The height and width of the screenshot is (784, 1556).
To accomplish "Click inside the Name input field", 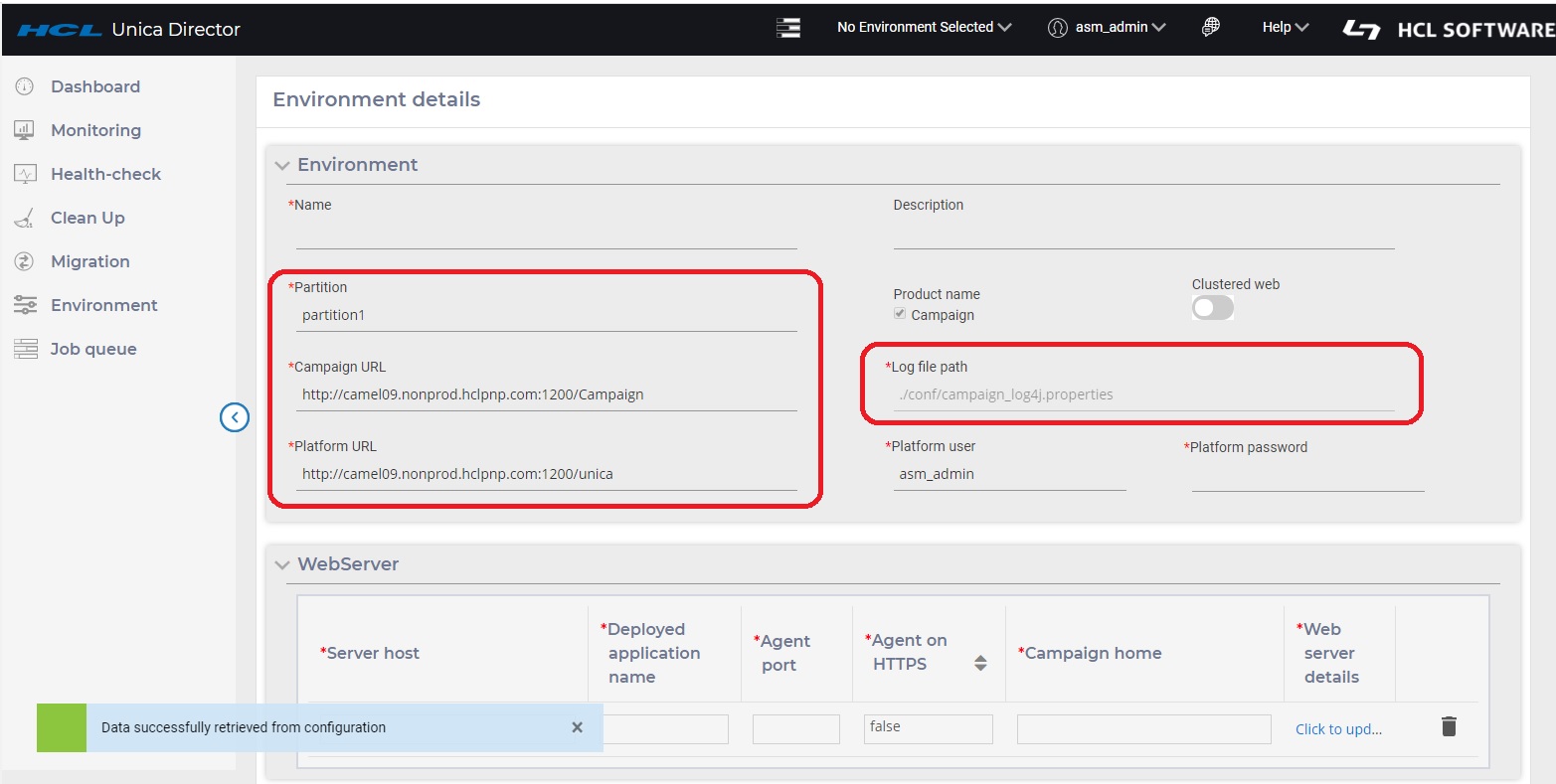I will [545, 235].
